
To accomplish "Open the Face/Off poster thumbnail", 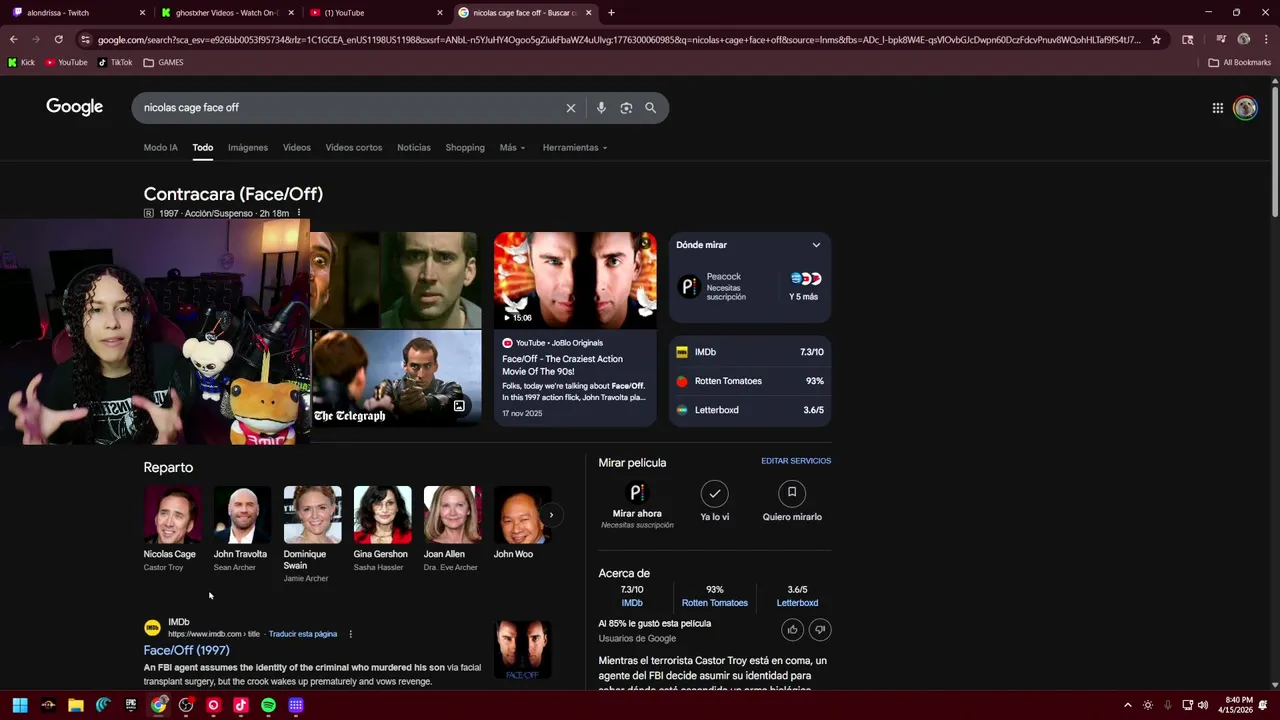I will 522,651.
